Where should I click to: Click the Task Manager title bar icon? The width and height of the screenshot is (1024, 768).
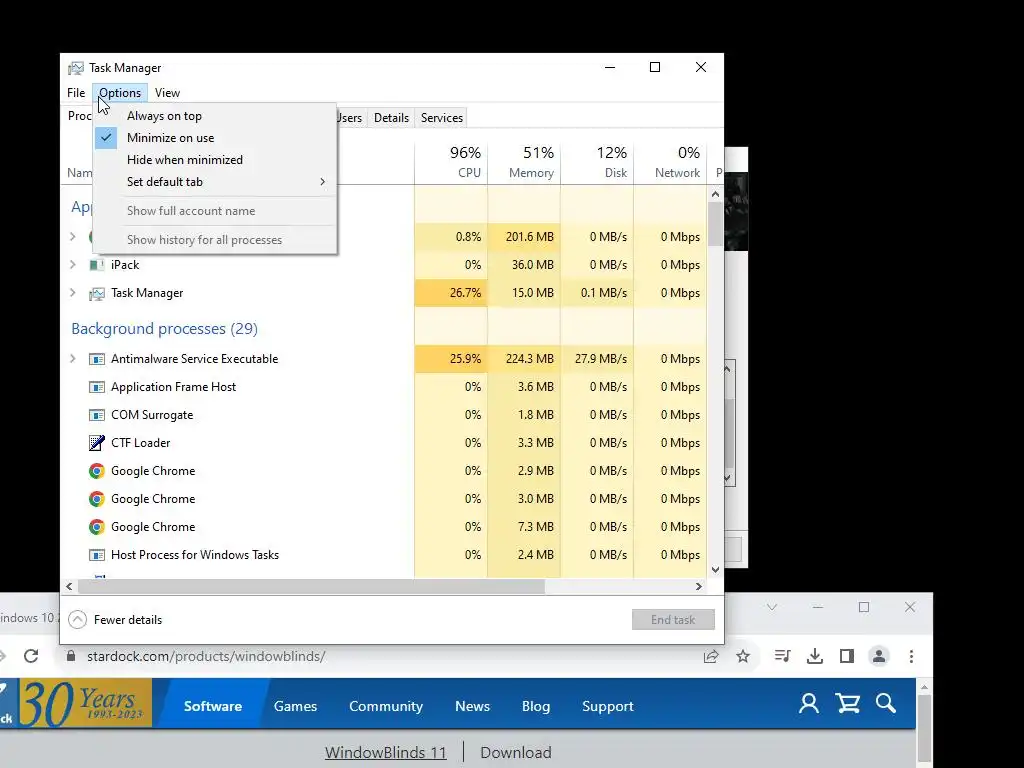pos(76,68)
